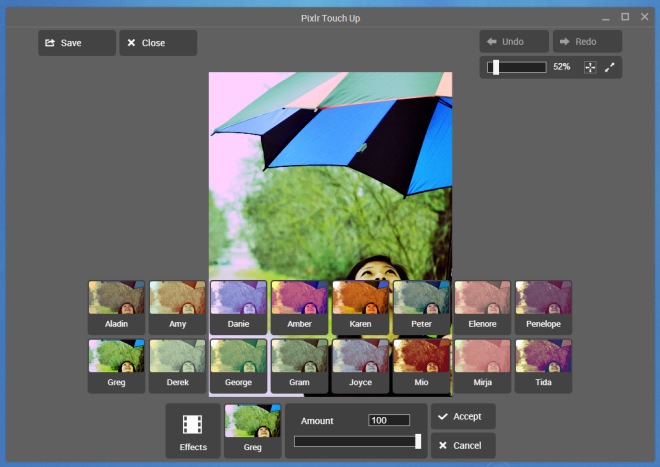This screenshot has height=467, width=660.
Task: Close the current image
Action: [157, 43]
